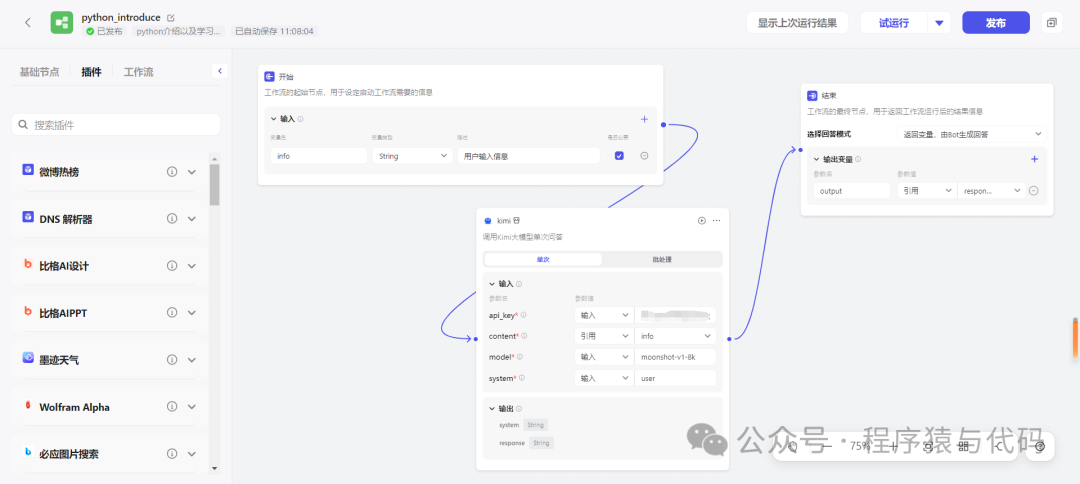
Task: Add a new input variable in 开始 node
Action: click(x=645, y=119)
